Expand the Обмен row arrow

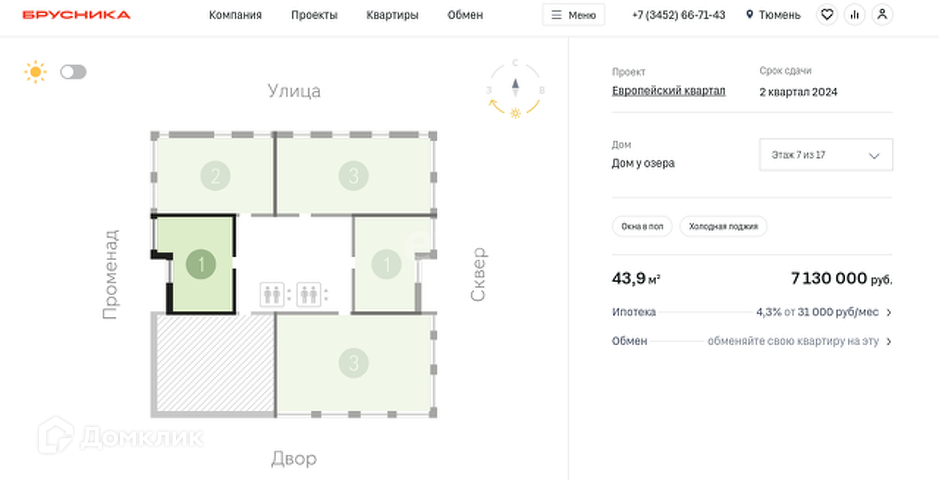pyautogui.click(x=889, y=341)
